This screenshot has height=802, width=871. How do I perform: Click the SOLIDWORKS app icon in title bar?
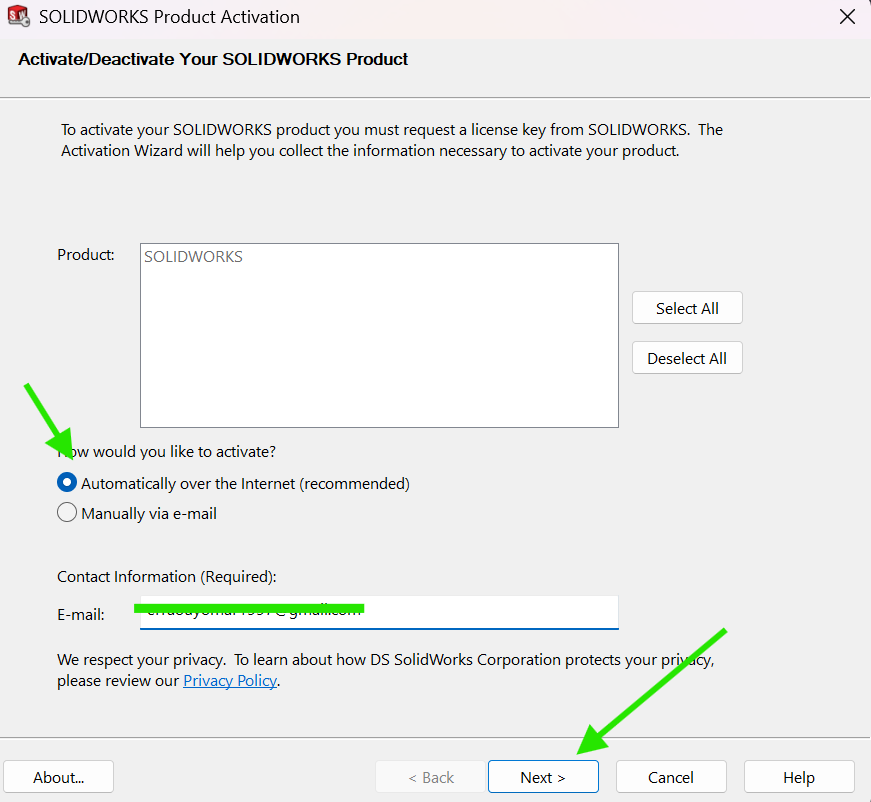[x=18, y=16]
